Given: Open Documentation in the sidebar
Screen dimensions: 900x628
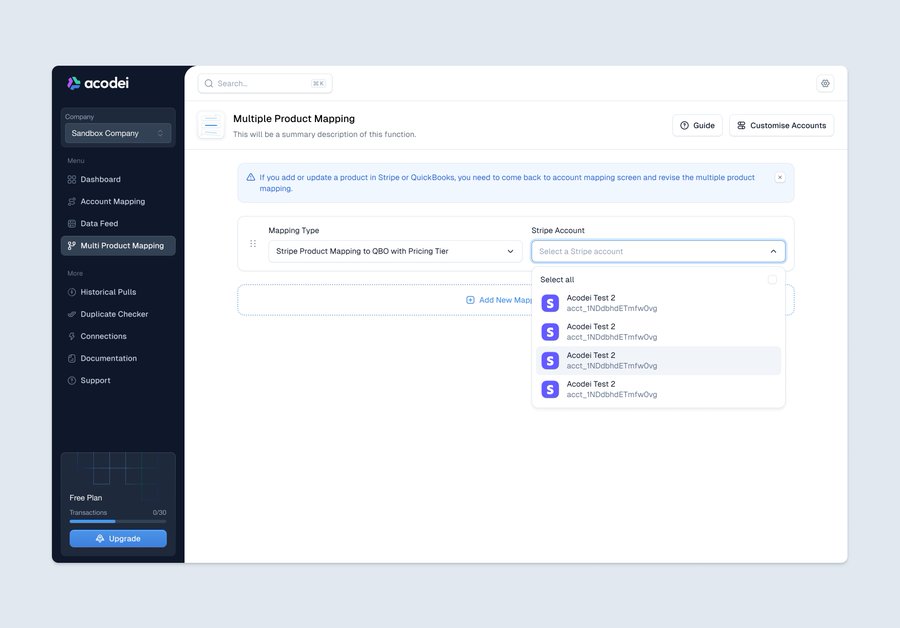Looking at the screenshot, I should (118, 358).
